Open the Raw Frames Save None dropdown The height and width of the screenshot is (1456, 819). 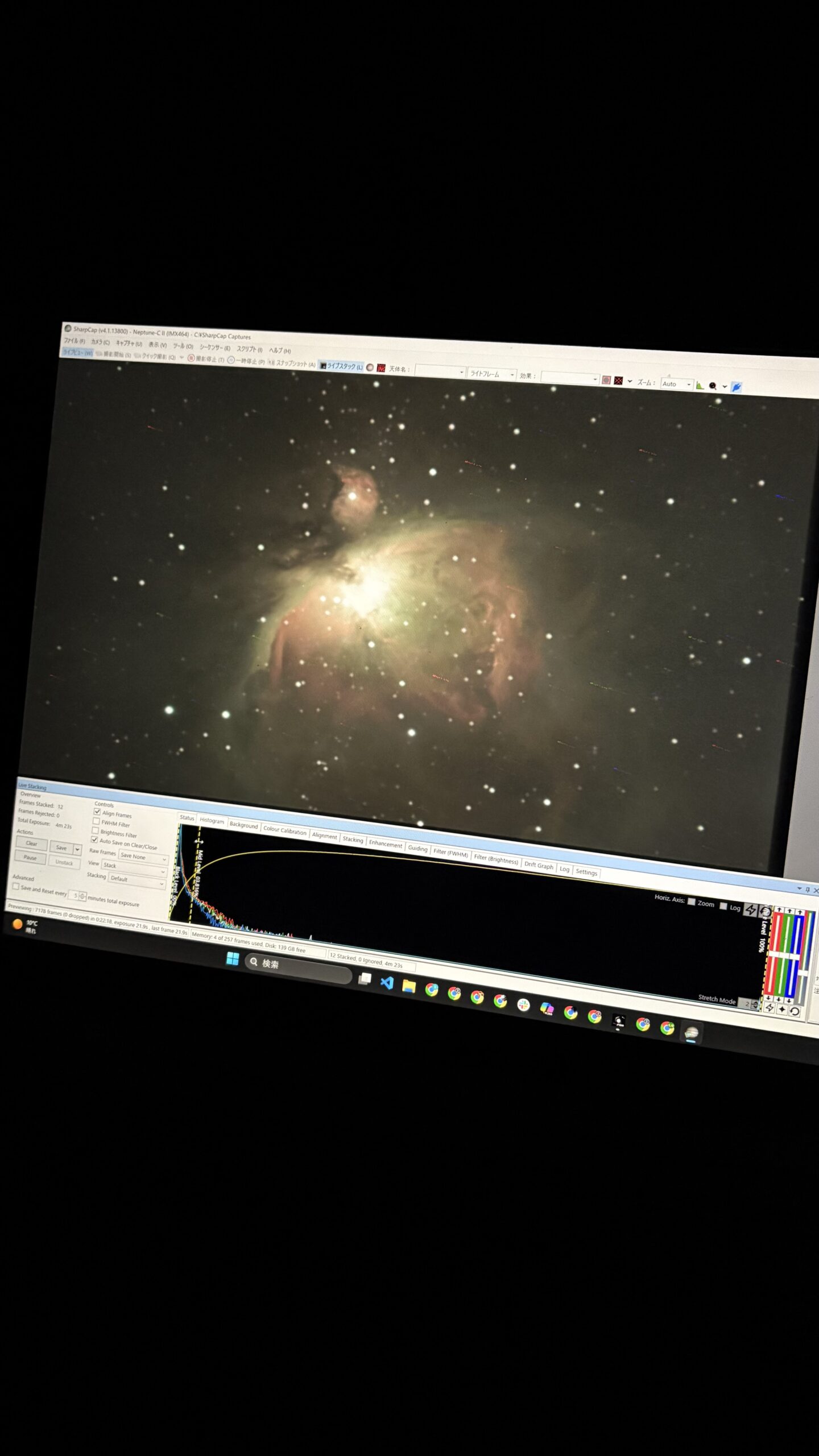click(x=143, y=857)
